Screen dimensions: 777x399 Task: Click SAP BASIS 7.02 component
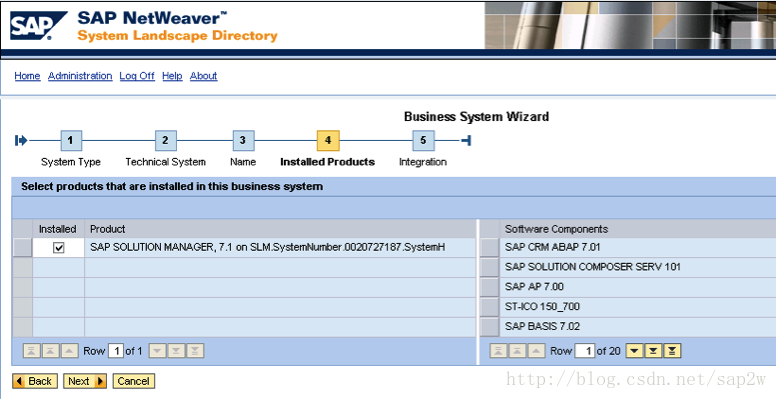pyautogui.click(x=542, y=327)
